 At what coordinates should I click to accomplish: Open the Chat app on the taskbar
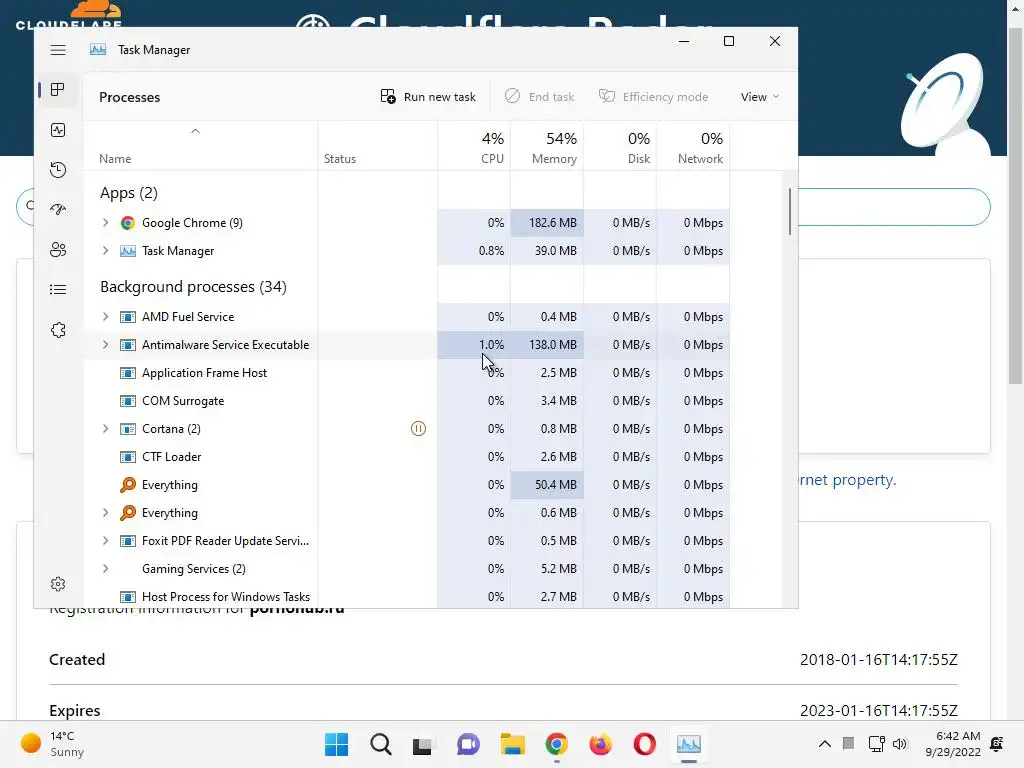click(468, 744)
